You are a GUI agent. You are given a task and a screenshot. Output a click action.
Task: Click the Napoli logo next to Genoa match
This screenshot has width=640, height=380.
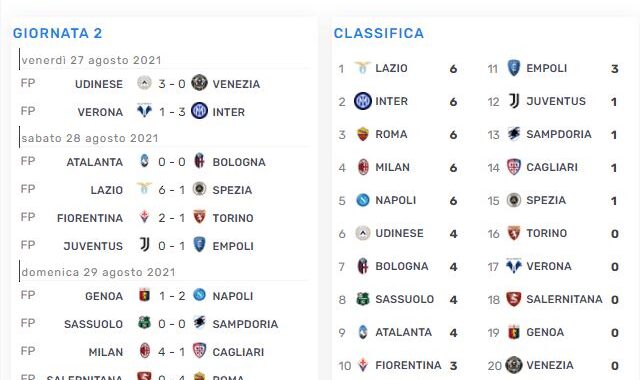click(x=199, y=295)
